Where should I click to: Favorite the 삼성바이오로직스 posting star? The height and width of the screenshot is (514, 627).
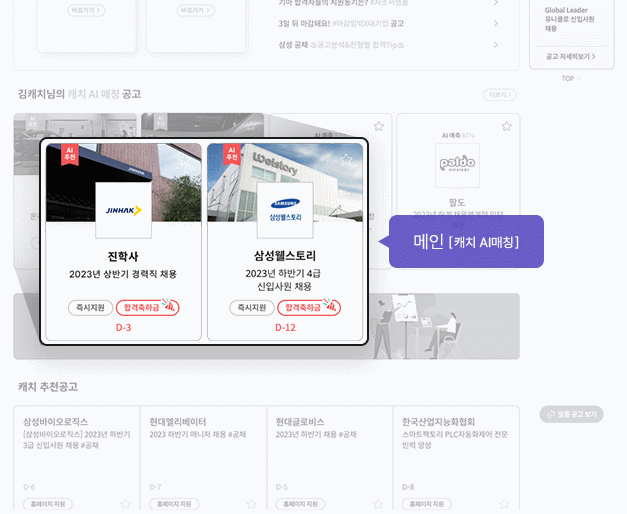click(x=126, y=504)
